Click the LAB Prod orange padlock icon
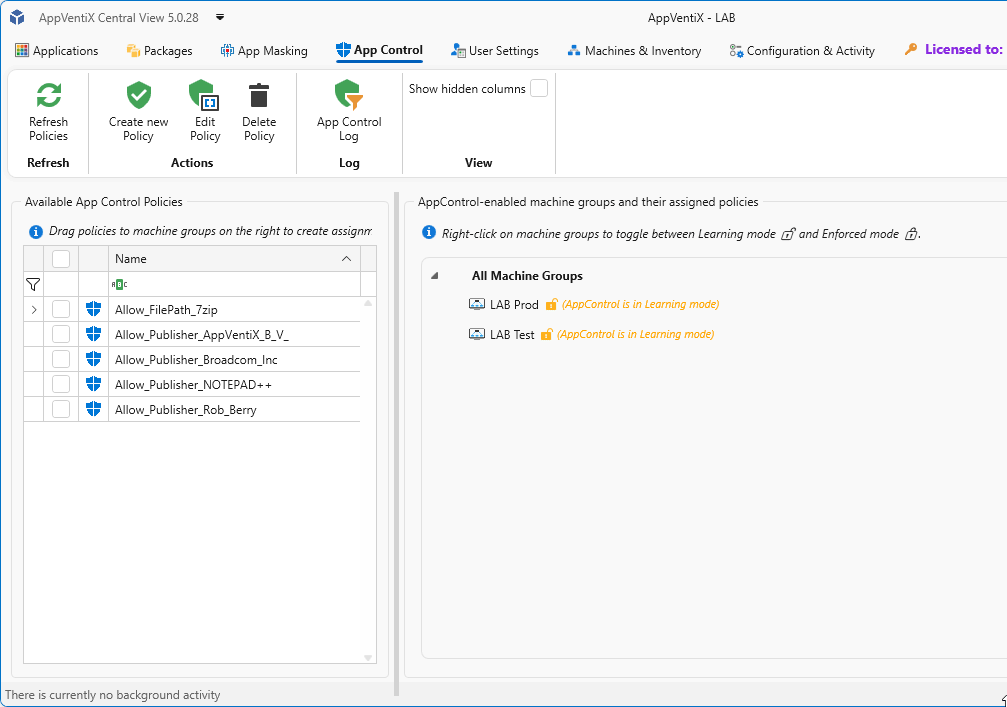 tap(551, 304)
